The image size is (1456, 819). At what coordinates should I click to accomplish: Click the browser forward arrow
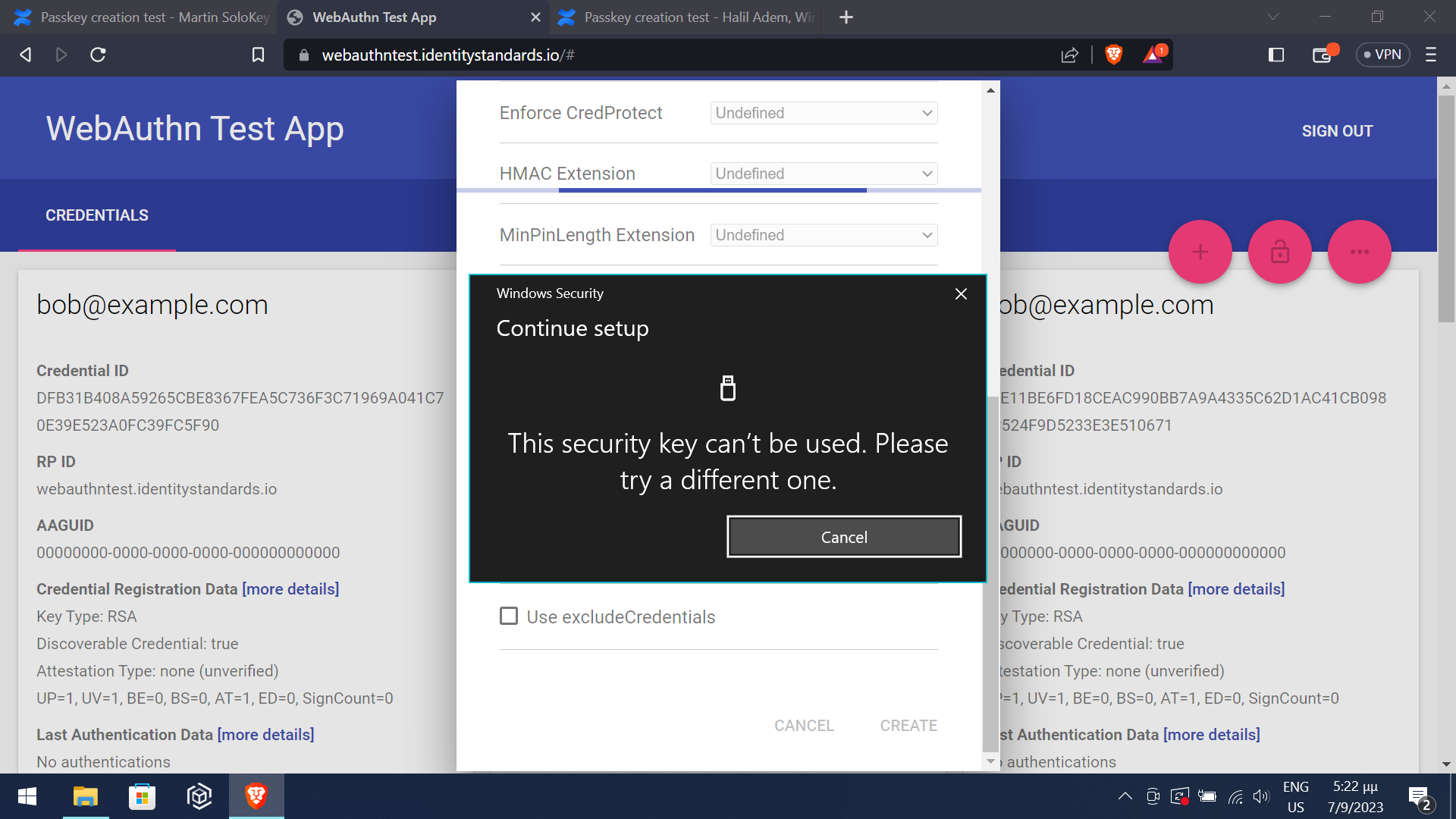(61, 55)
